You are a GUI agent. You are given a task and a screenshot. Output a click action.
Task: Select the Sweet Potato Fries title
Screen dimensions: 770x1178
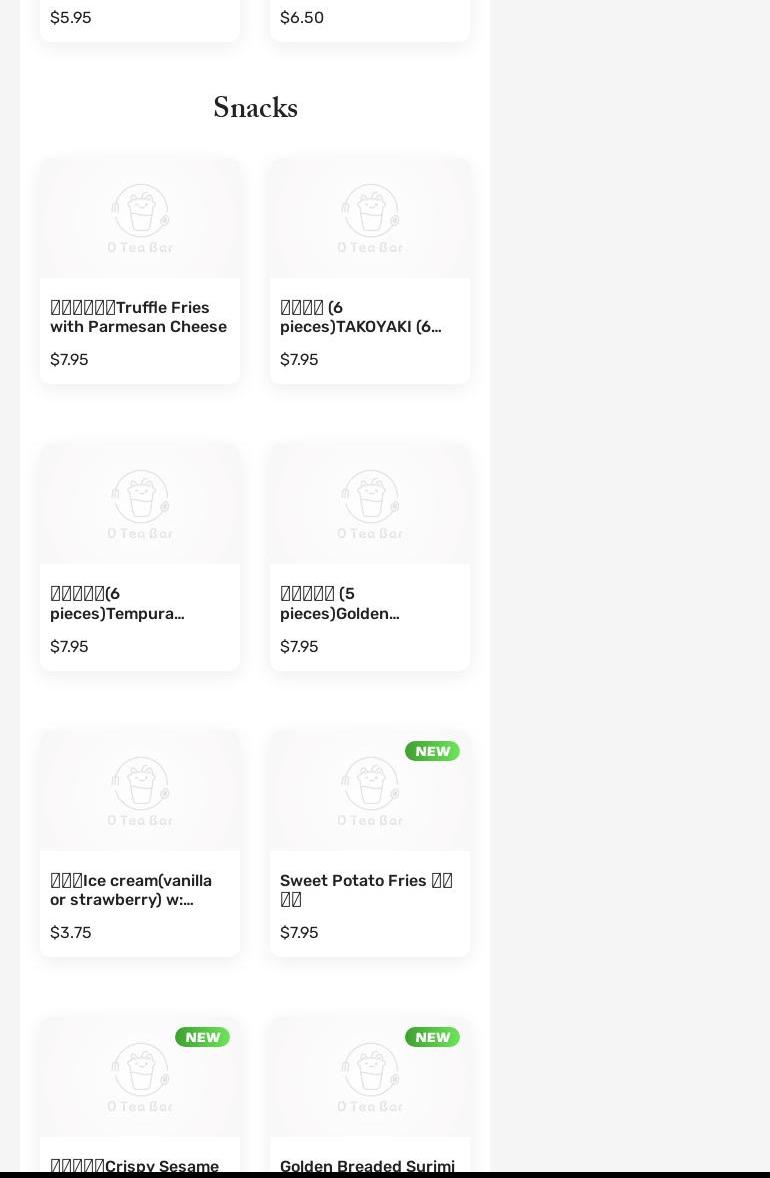coord(366,890)
